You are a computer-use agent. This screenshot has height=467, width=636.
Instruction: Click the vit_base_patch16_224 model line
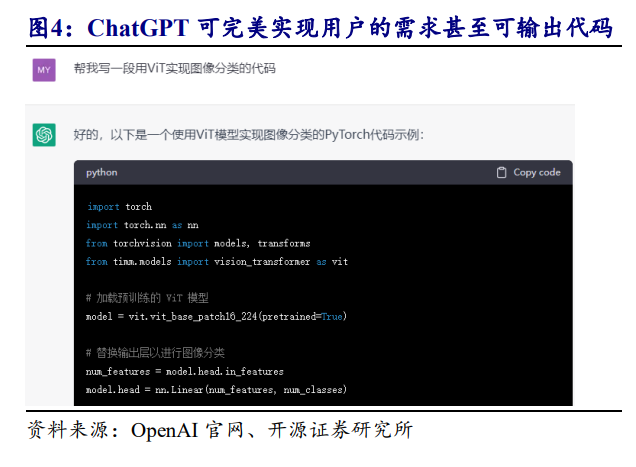click(x=216, y=316)
